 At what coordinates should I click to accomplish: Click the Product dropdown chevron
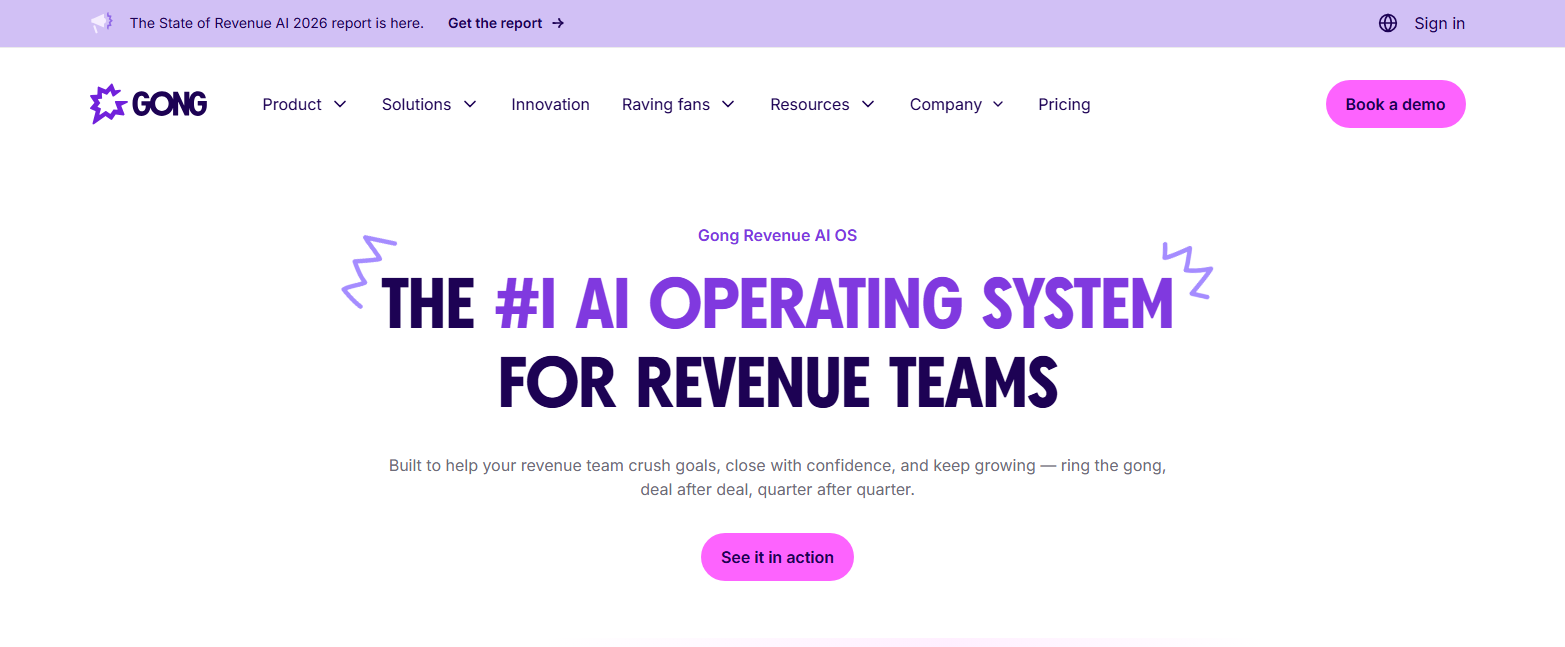tap(340, 104)
